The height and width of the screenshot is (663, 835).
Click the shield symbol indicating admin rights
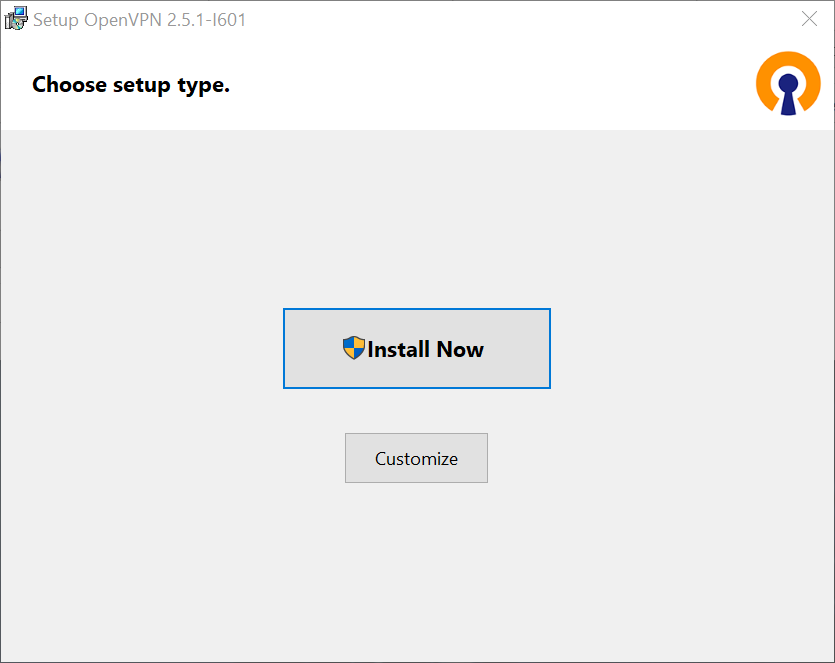[x=355, y=347]
